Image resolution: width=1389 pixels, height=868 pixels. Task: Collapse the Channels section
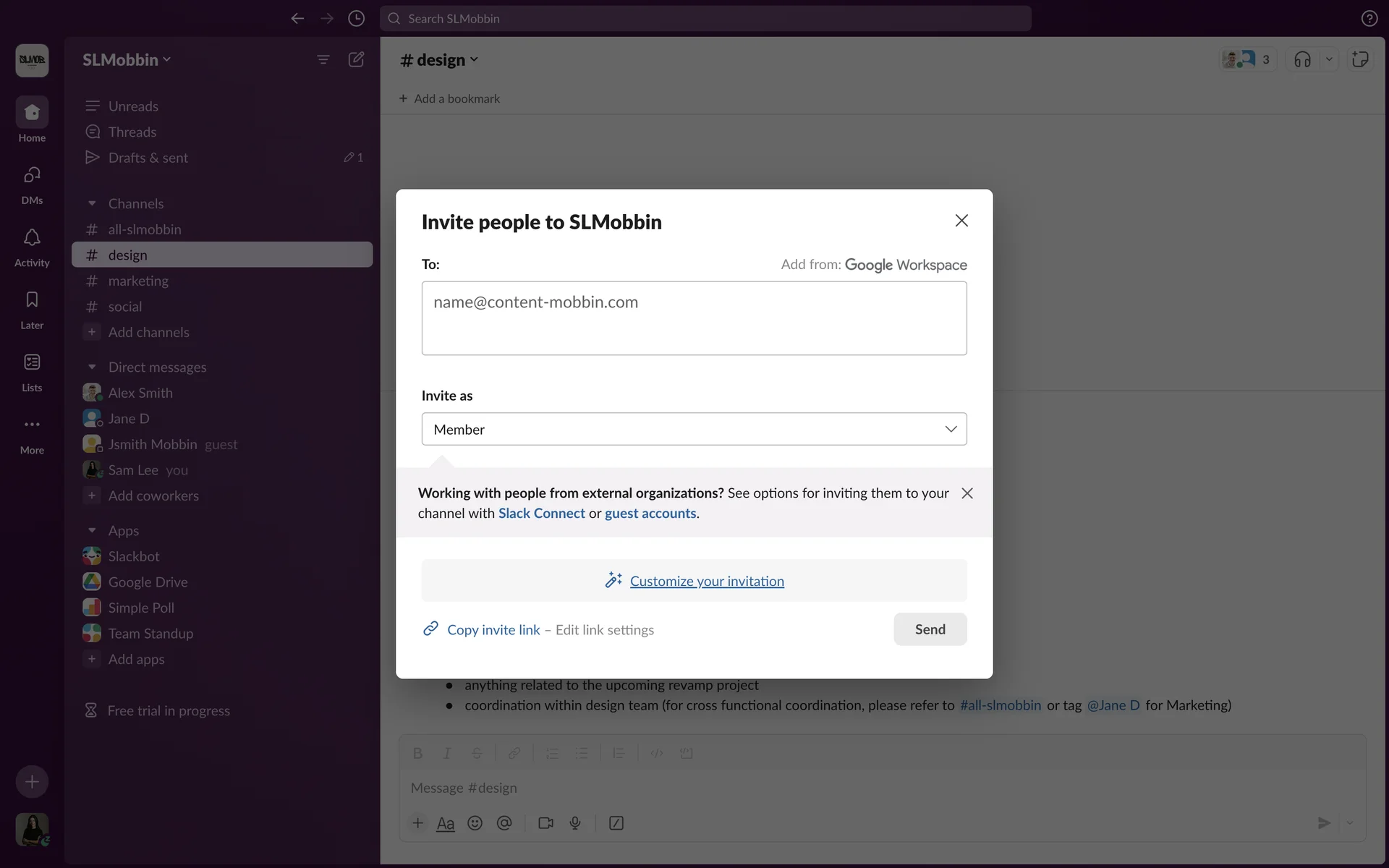tap(92, 204)
